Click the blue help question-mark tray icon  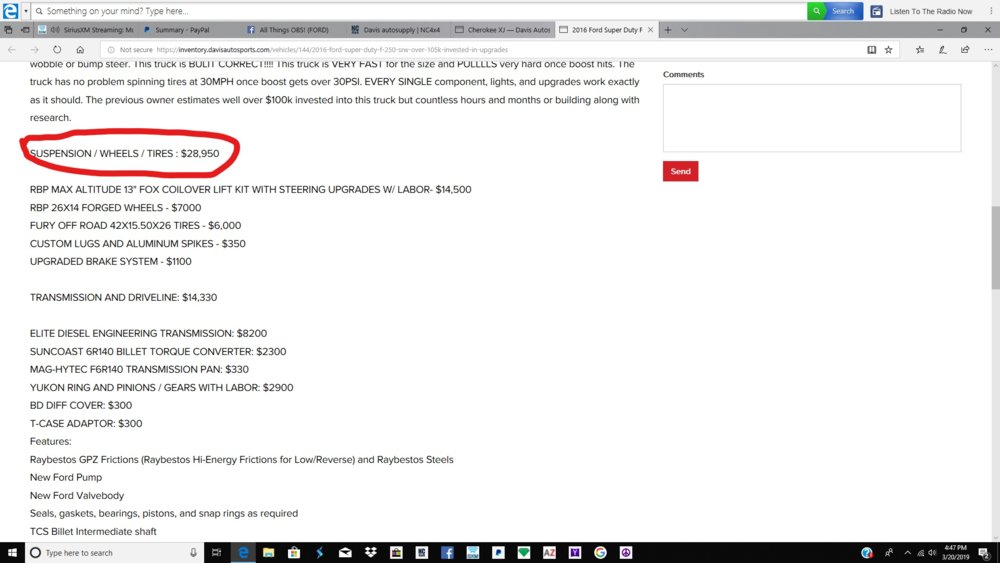point(867,553)
